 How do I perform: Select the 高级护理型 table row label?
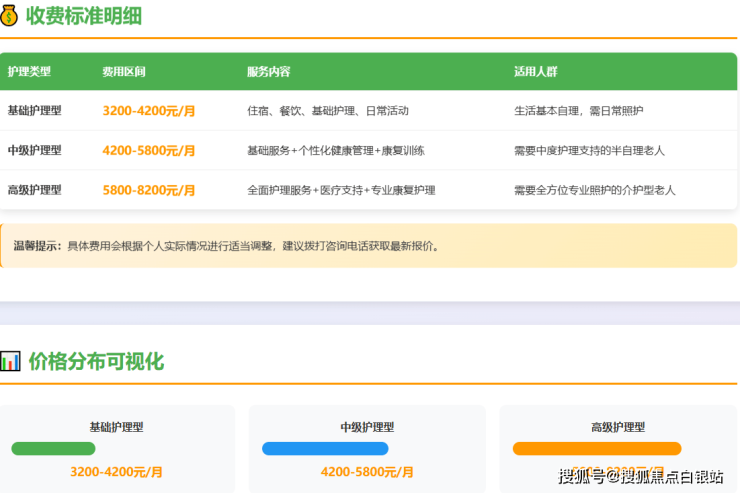(x=34, y=189)
